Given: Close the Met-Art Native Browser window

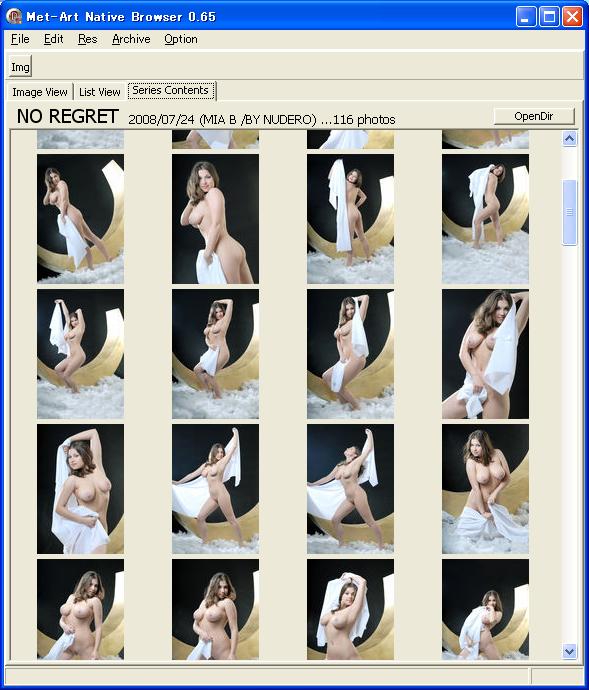Looking at the screenshot, I should click(x=573, y=17).
